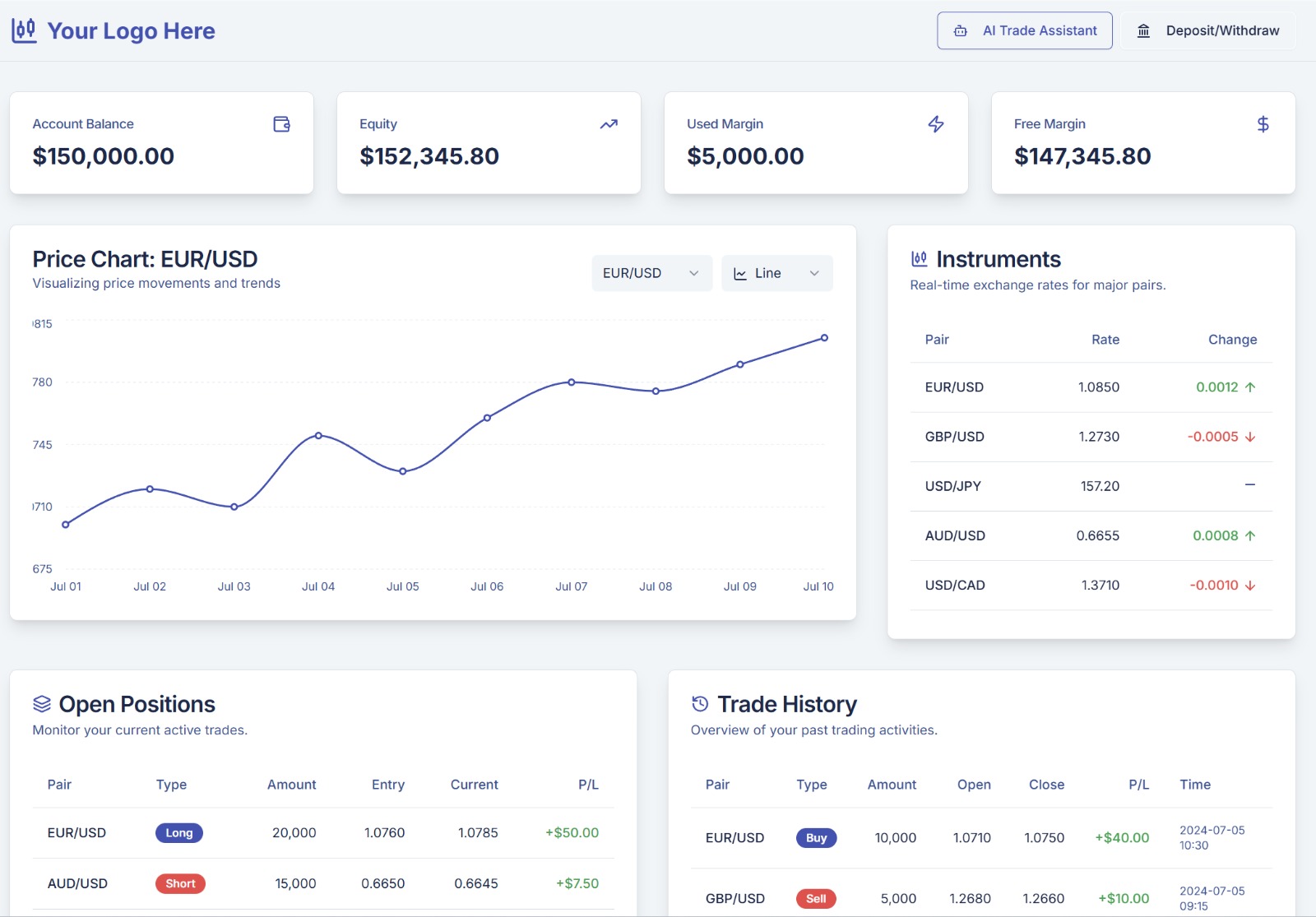1316x917 pixels.
Task: Open the Line chart type dropdown
Action: (777, 273)
